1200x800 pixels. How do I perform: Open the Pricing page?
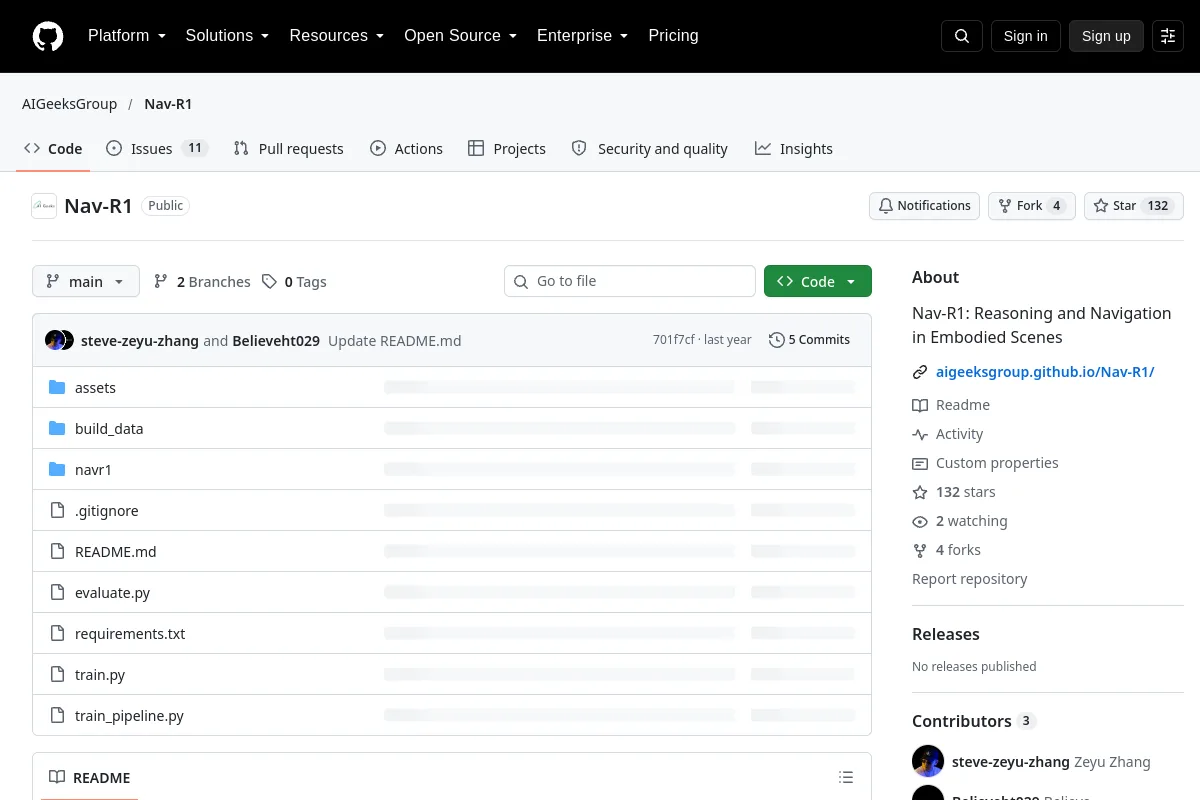(673, 36)
